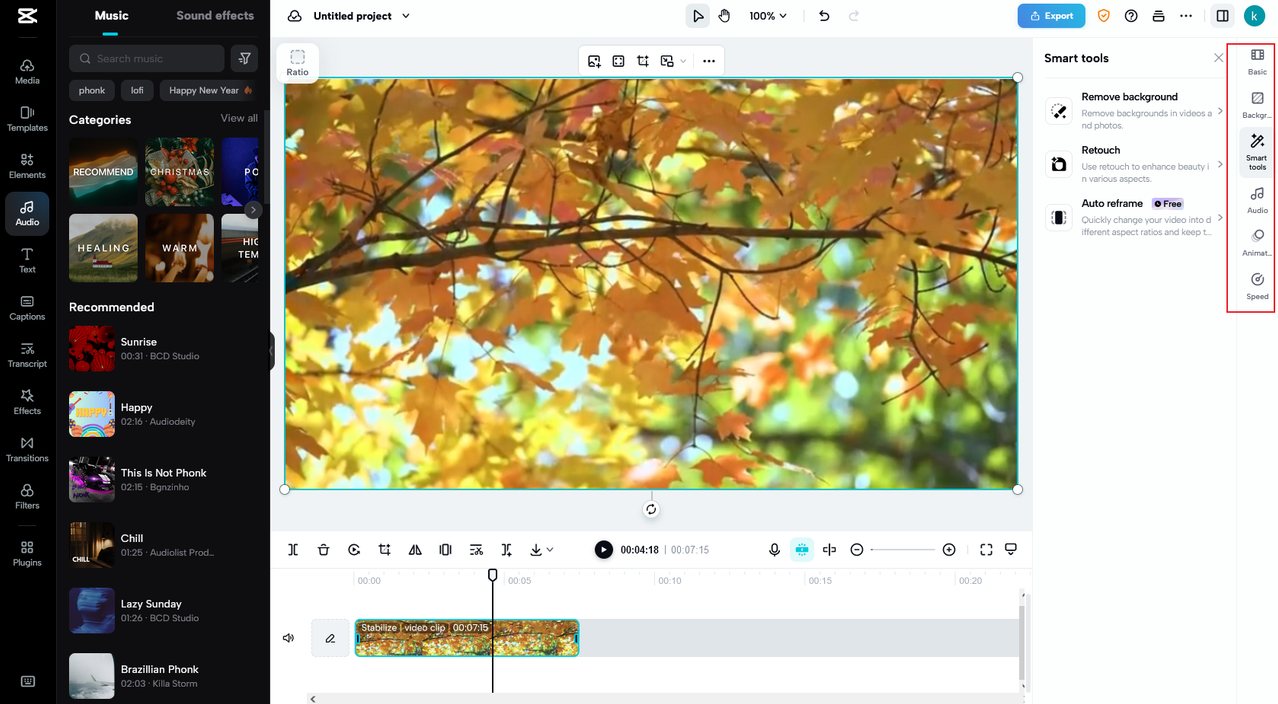Play the video preview
The width and height of the screenshot is (1278, 704).
pos(603,550)
